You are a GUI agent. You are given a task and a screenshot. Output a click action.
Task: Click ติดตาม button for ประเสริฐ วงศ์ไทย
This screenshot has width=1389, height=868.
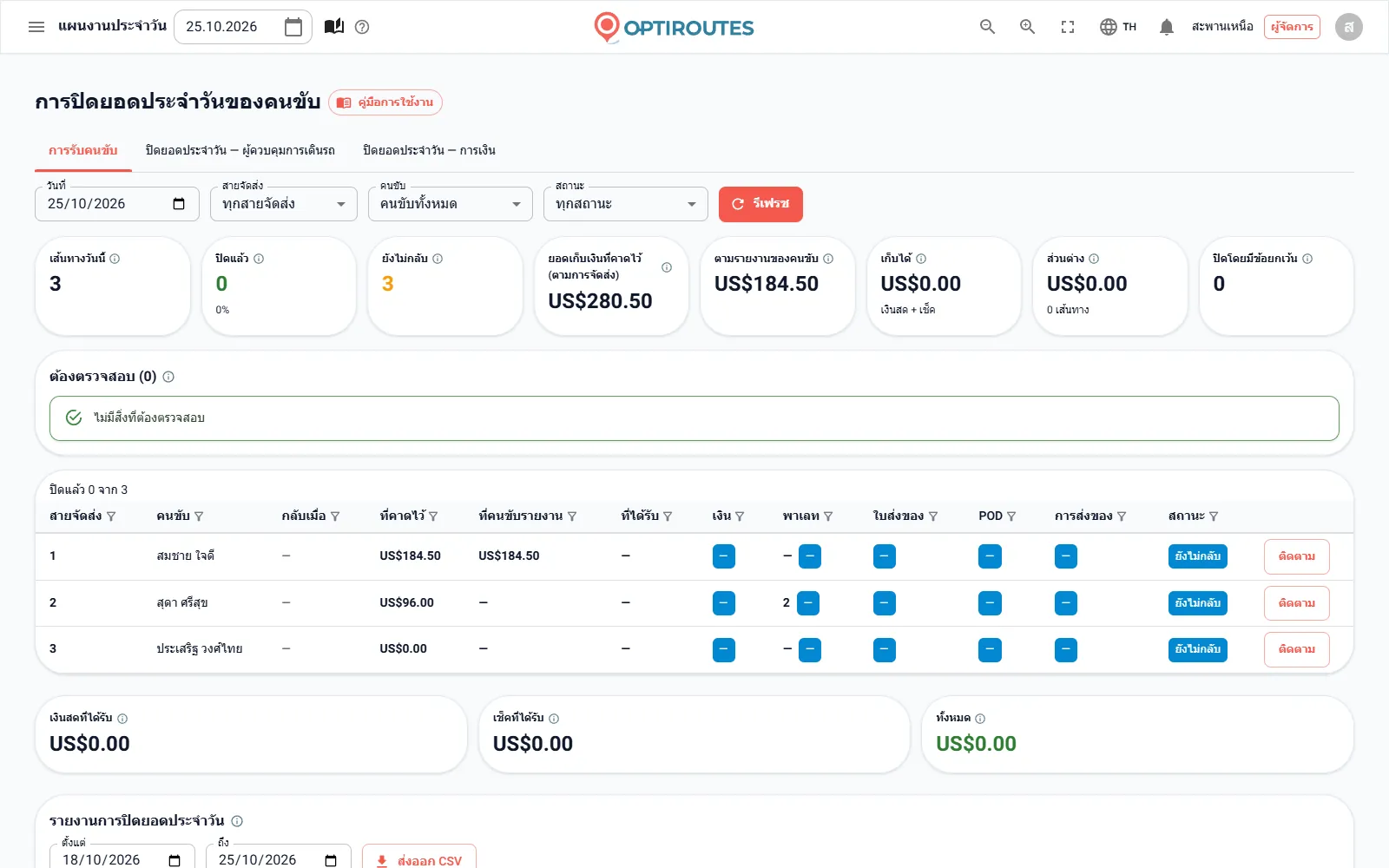[x=1297, y=650]
